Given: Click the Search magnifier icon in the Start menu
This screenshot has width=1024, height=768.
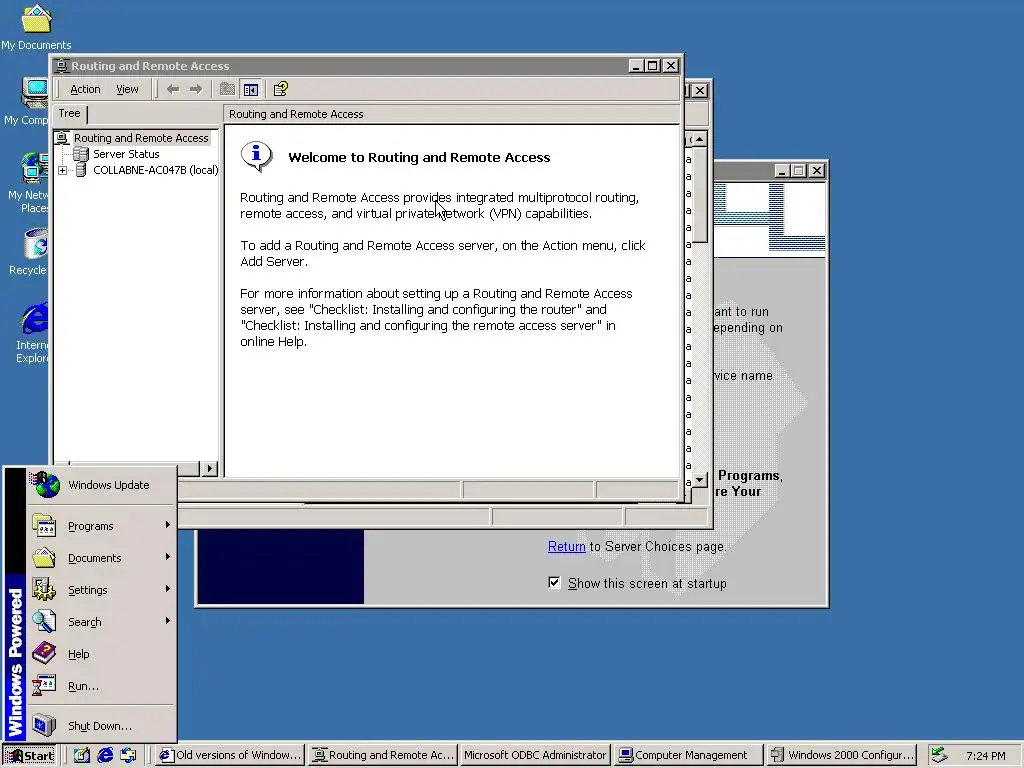Looking at the screenshot, I should coord(44,622).
